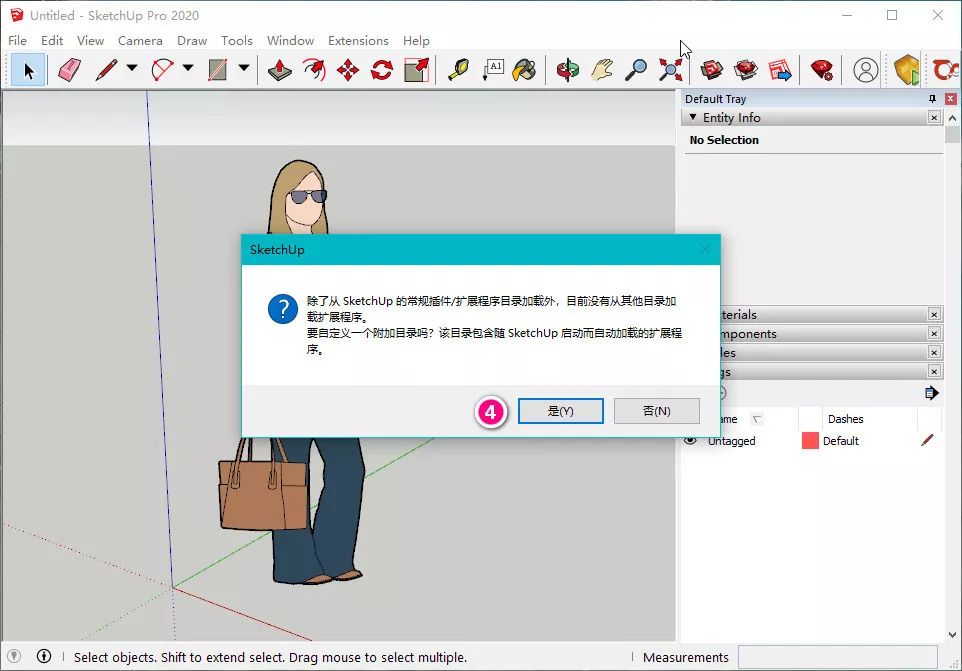Open the Camera menu
Image resolution: width=962 pixels, height=671 pixels.
pyautogui.click(x=140, y=40)
